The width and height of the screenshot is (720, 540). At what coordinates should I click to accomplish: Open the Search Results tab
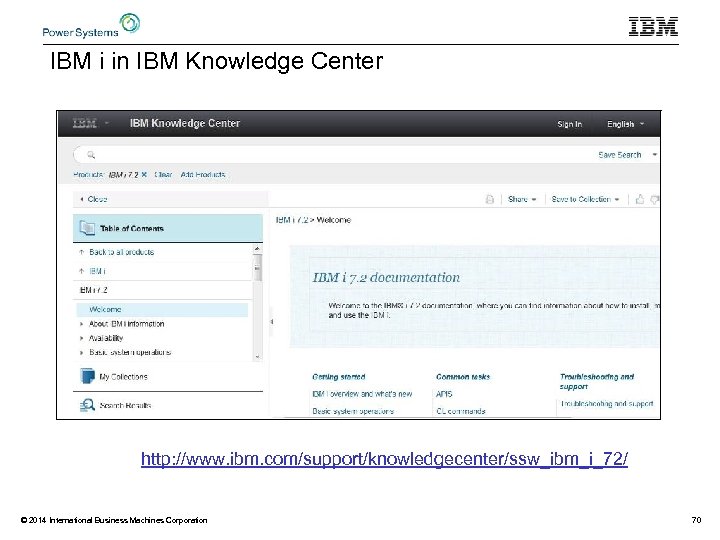[x=168, y=405]
